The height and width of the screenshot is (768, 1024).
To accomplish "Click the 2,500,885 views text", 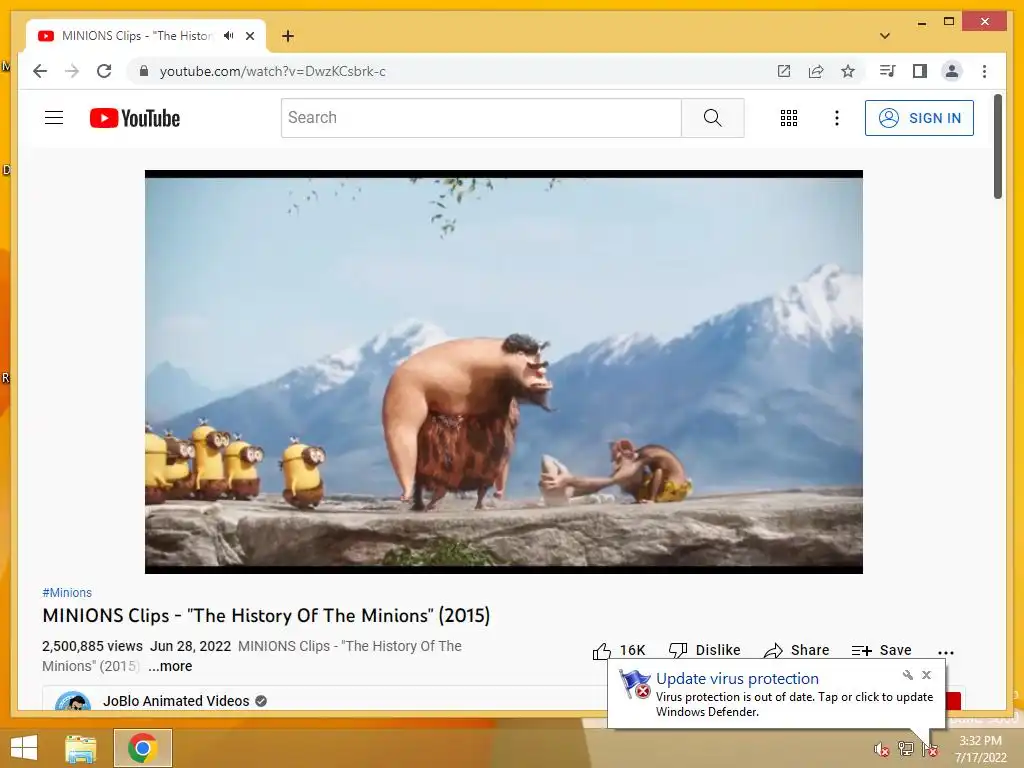I will pyautogui.click(x=92, y=646).
